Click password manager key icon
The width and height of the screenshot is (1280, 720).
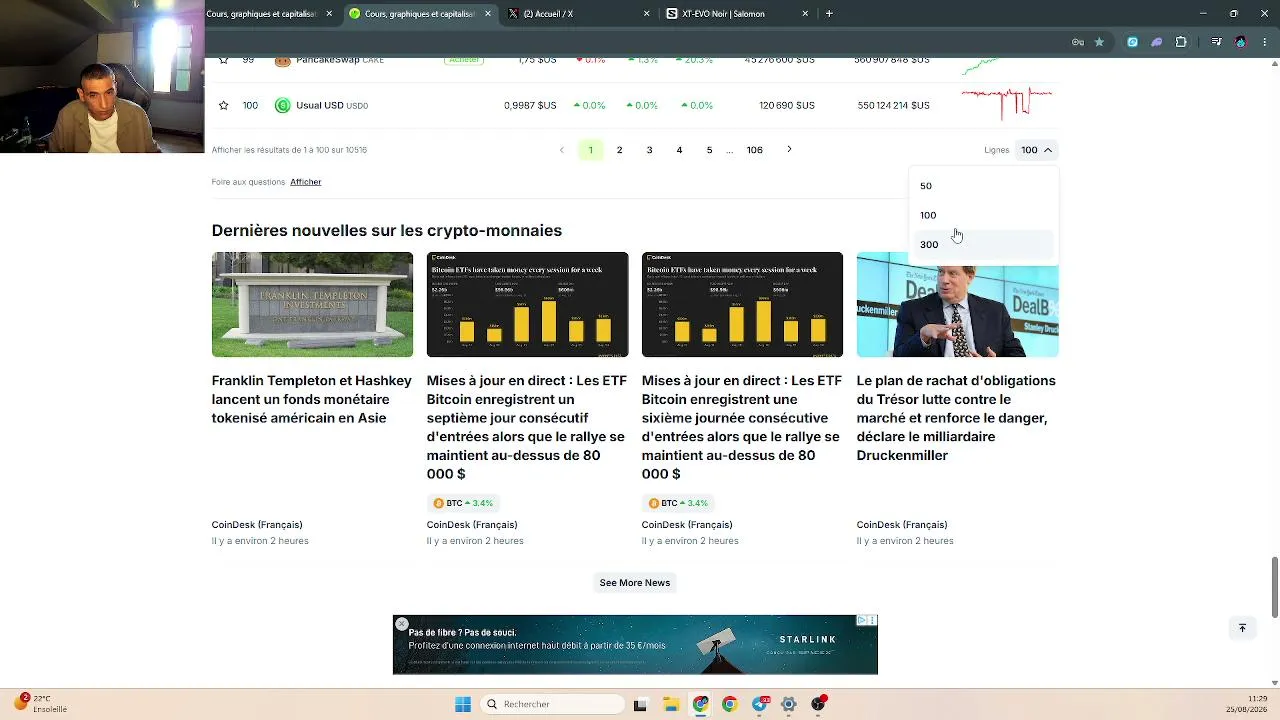click(x=1078, y=42)
